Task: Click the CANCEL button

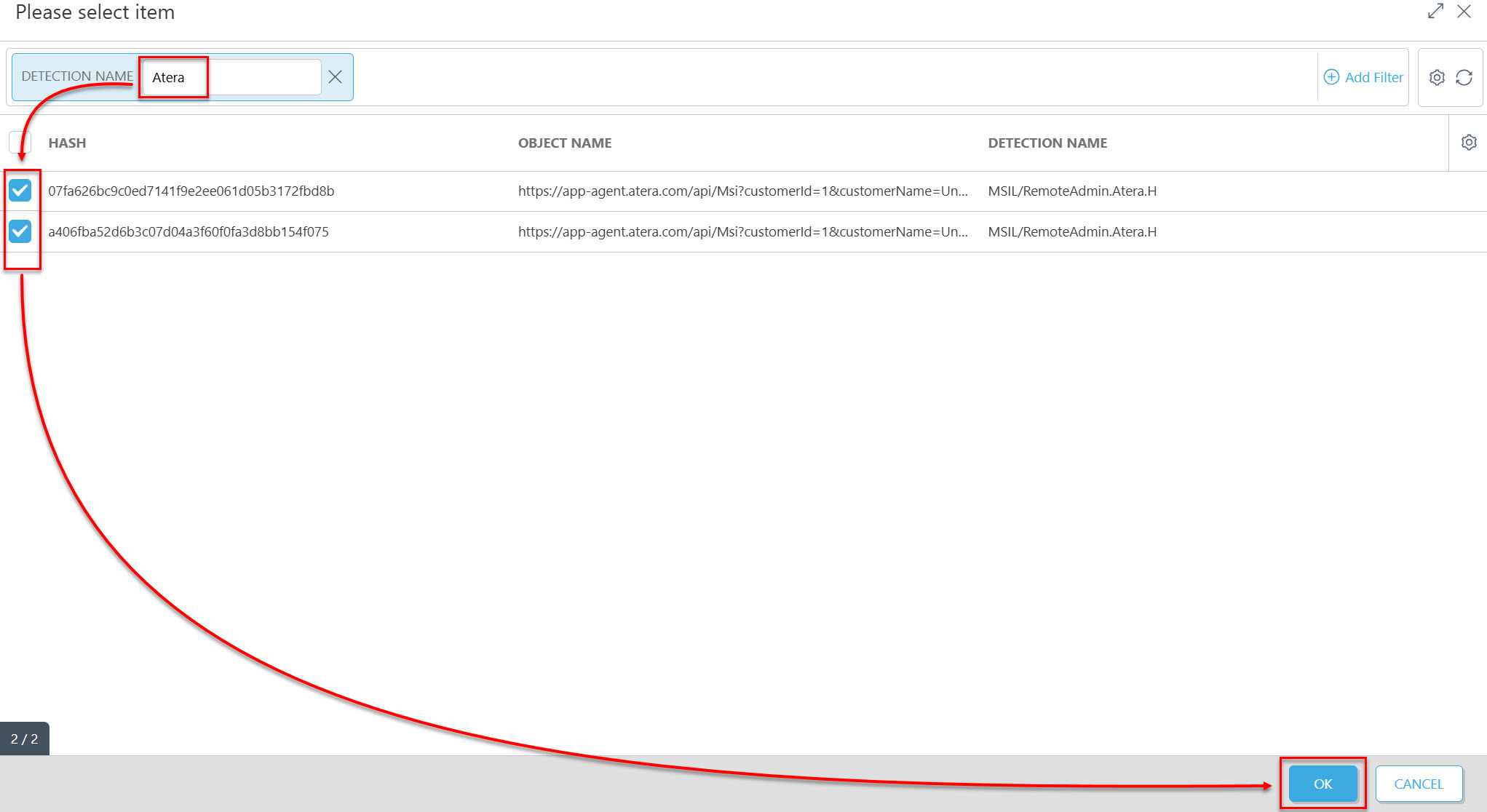Action: [1419, 784]
